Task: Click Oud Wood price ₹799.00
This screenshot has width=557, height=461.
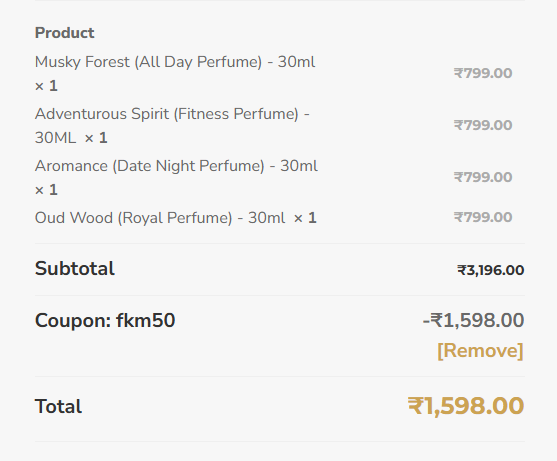Action: 483,217
